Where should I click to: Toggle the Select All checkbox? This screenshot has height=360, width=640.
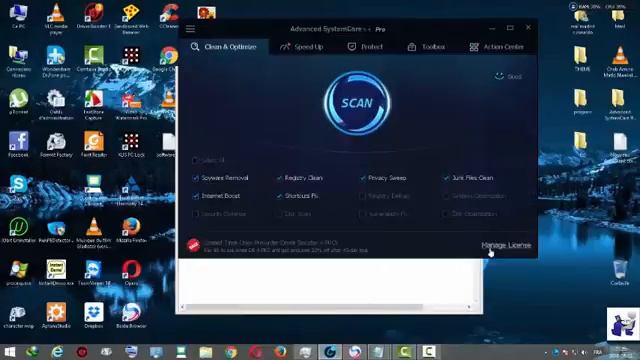[195, 160]
